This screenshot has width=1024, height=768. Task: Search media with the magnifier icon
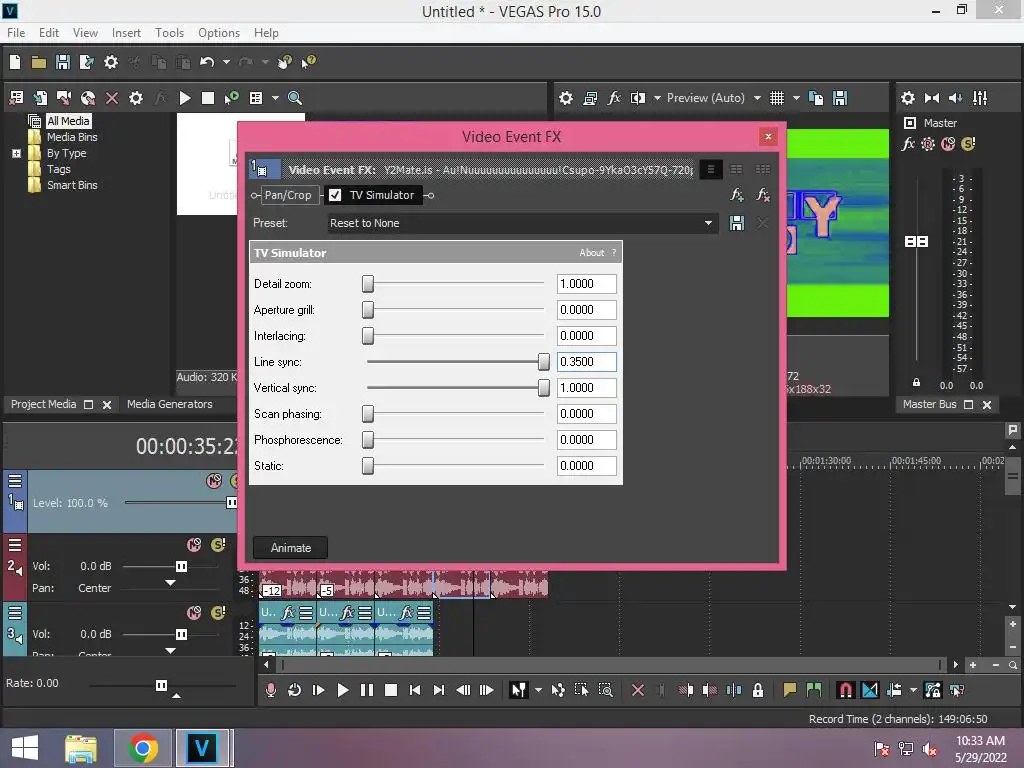click(x=295, y=98)
